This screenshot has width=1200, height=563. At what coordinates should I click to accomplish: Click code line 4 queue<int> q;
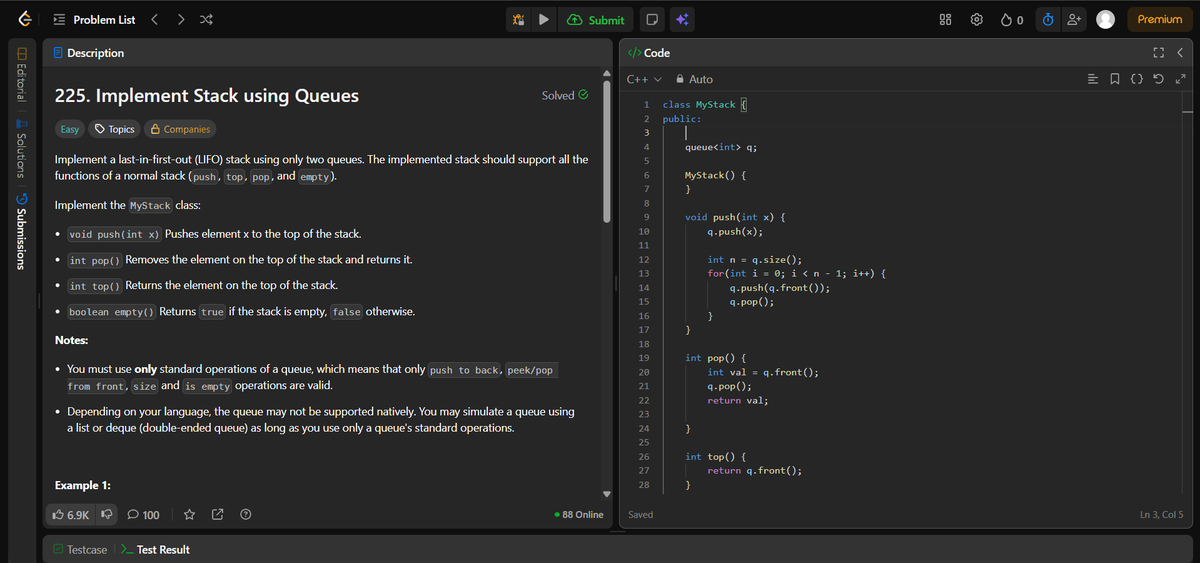pyautogui.click(x=720, y=147)
